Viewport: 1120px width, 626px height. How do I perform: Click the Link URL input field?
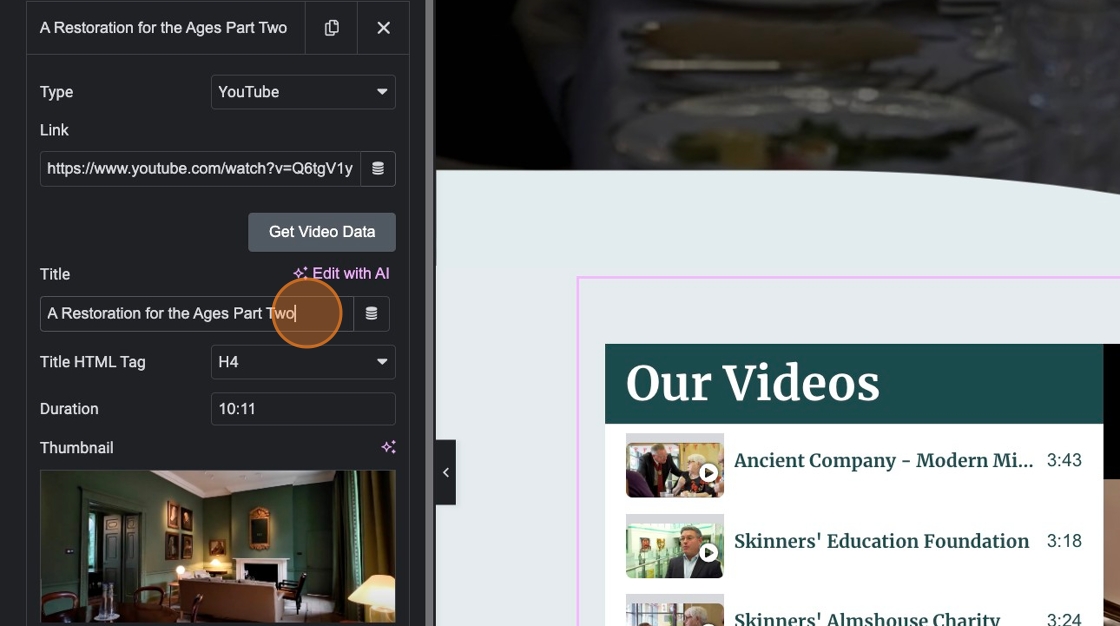click(x=200, y=169)
